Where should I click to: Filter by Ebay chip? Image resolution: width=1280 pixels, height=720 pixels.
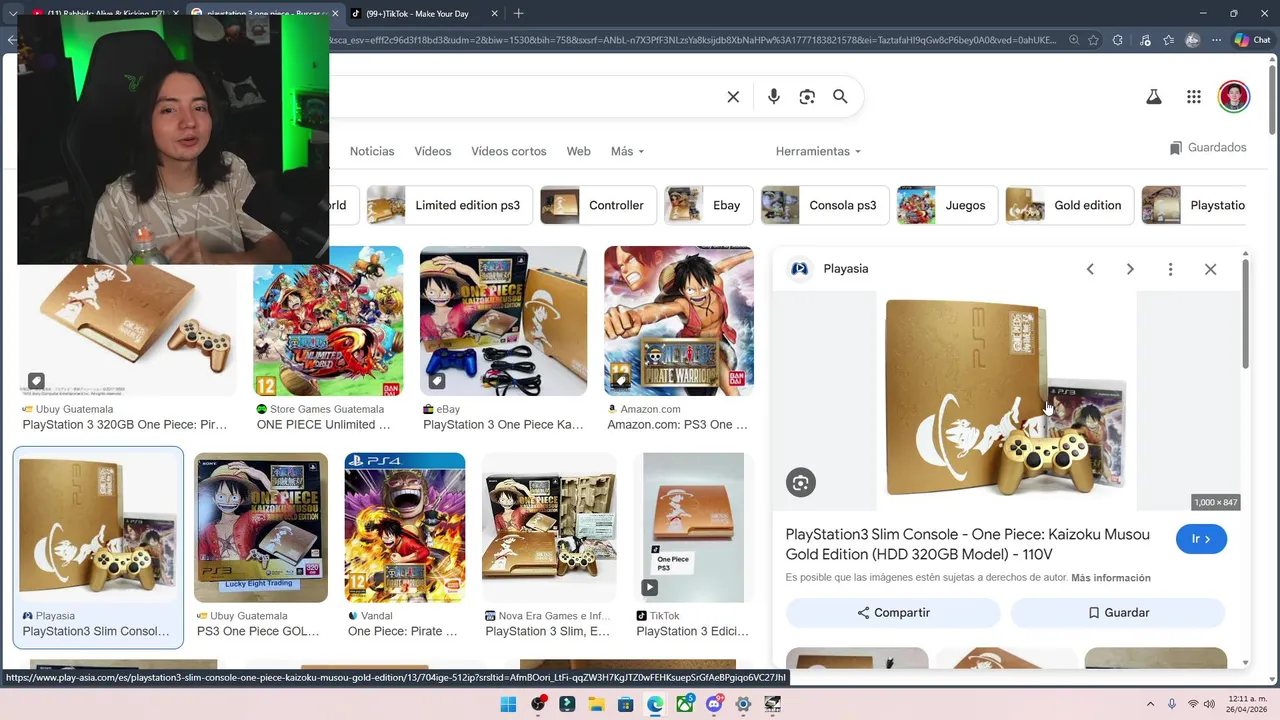pos(709,205)
